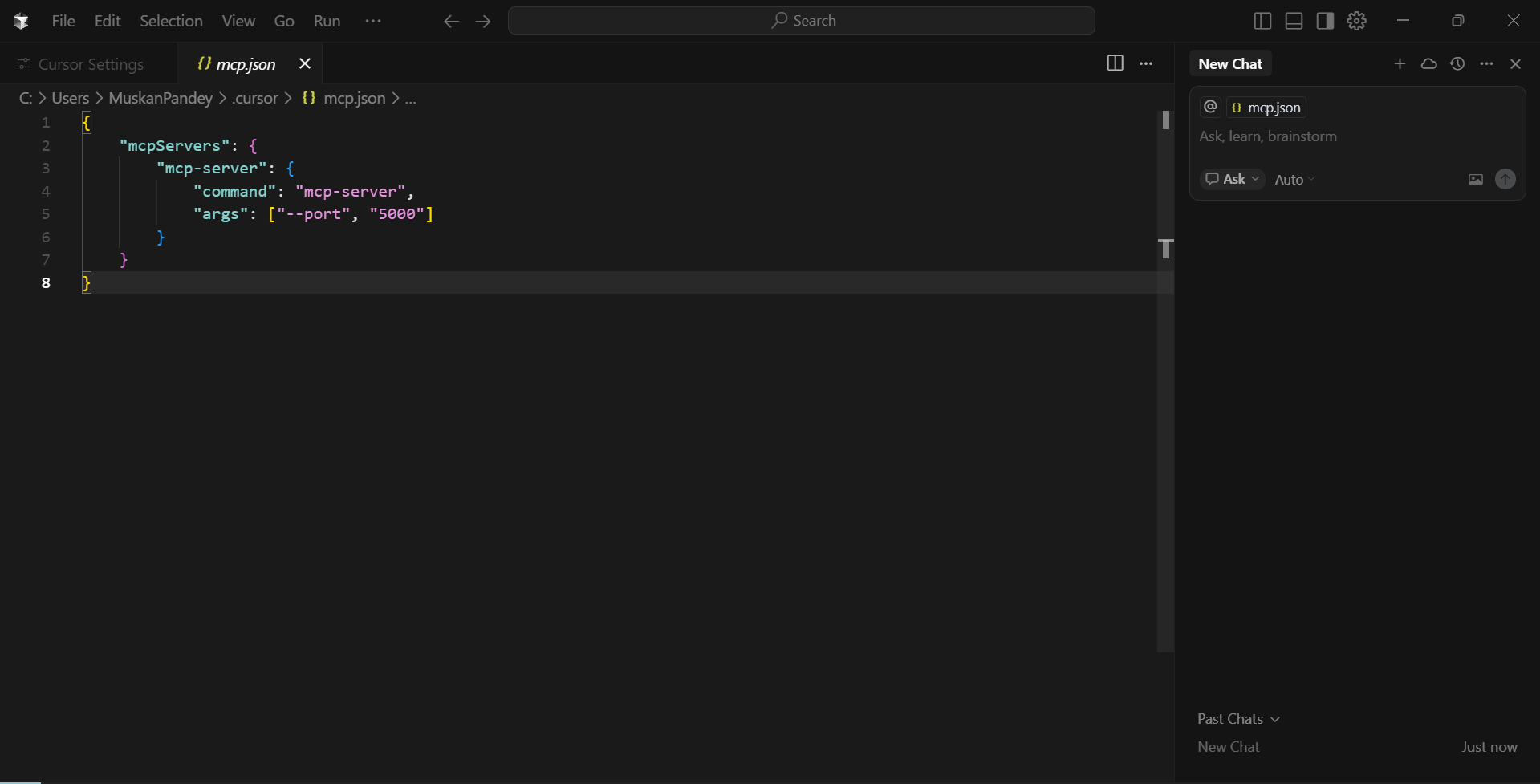
Task: Click the .cursor breadcrumb
Action: pyautogui.click(x=255, y=98)
